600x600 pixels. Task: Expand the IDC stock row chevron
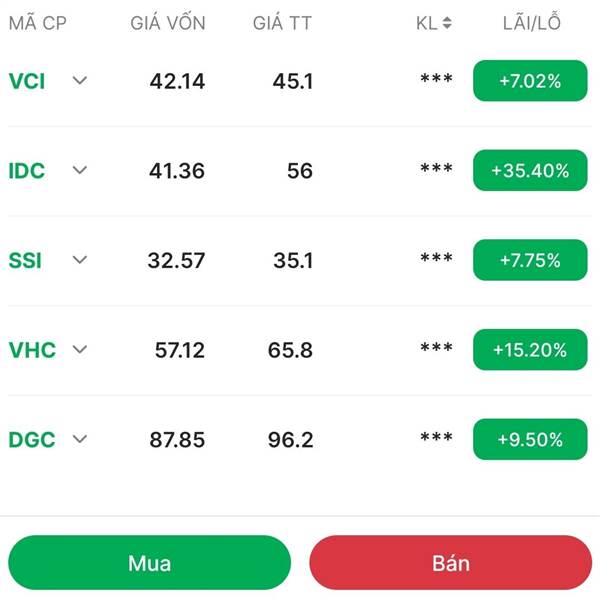[80, 170]
